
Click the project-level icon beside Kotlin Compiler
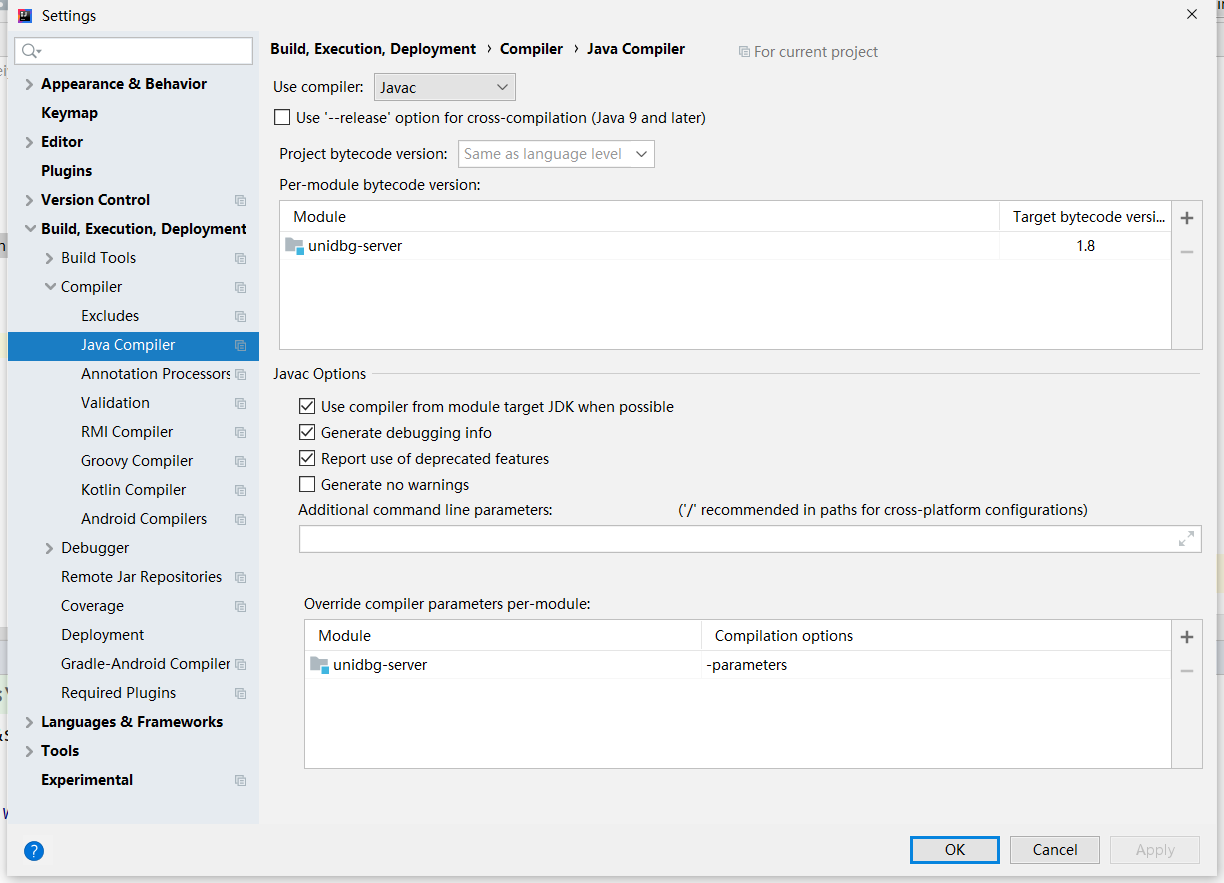click(240, 490)
